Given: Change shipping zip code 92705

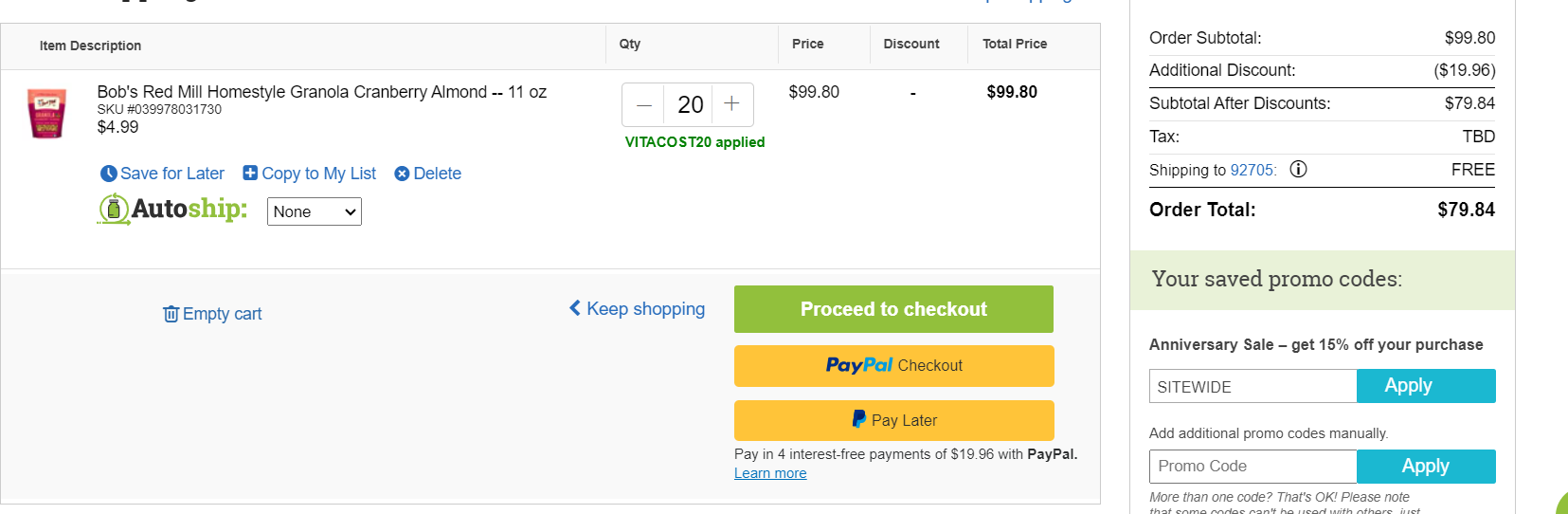Looking at the screenshot, I should pyautogui.click(x=1253, y=171).
